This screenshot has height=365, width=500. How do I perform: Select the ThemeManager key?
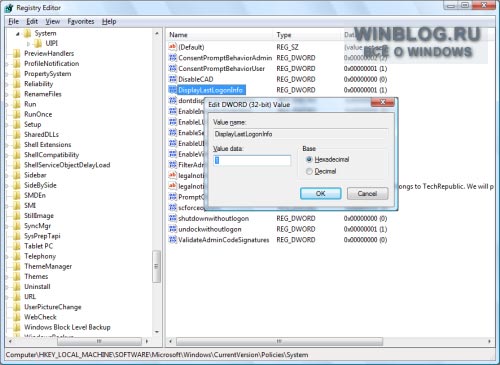[x=48, y=266]
